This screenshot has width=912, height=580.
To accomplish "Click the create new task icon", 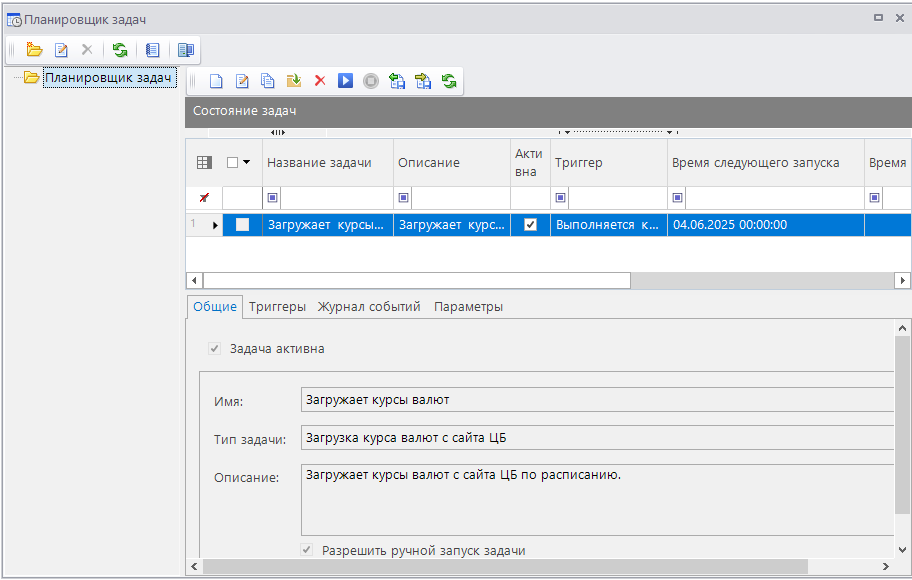I will pyautogui.click(x=215, y=81).
